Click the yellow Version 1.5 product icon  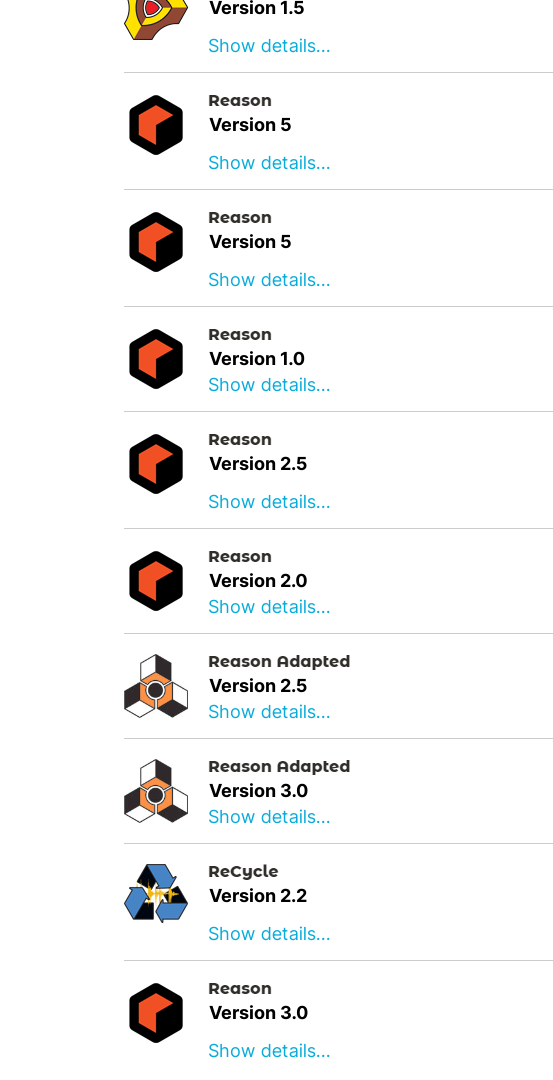click(x=156, y=19)
